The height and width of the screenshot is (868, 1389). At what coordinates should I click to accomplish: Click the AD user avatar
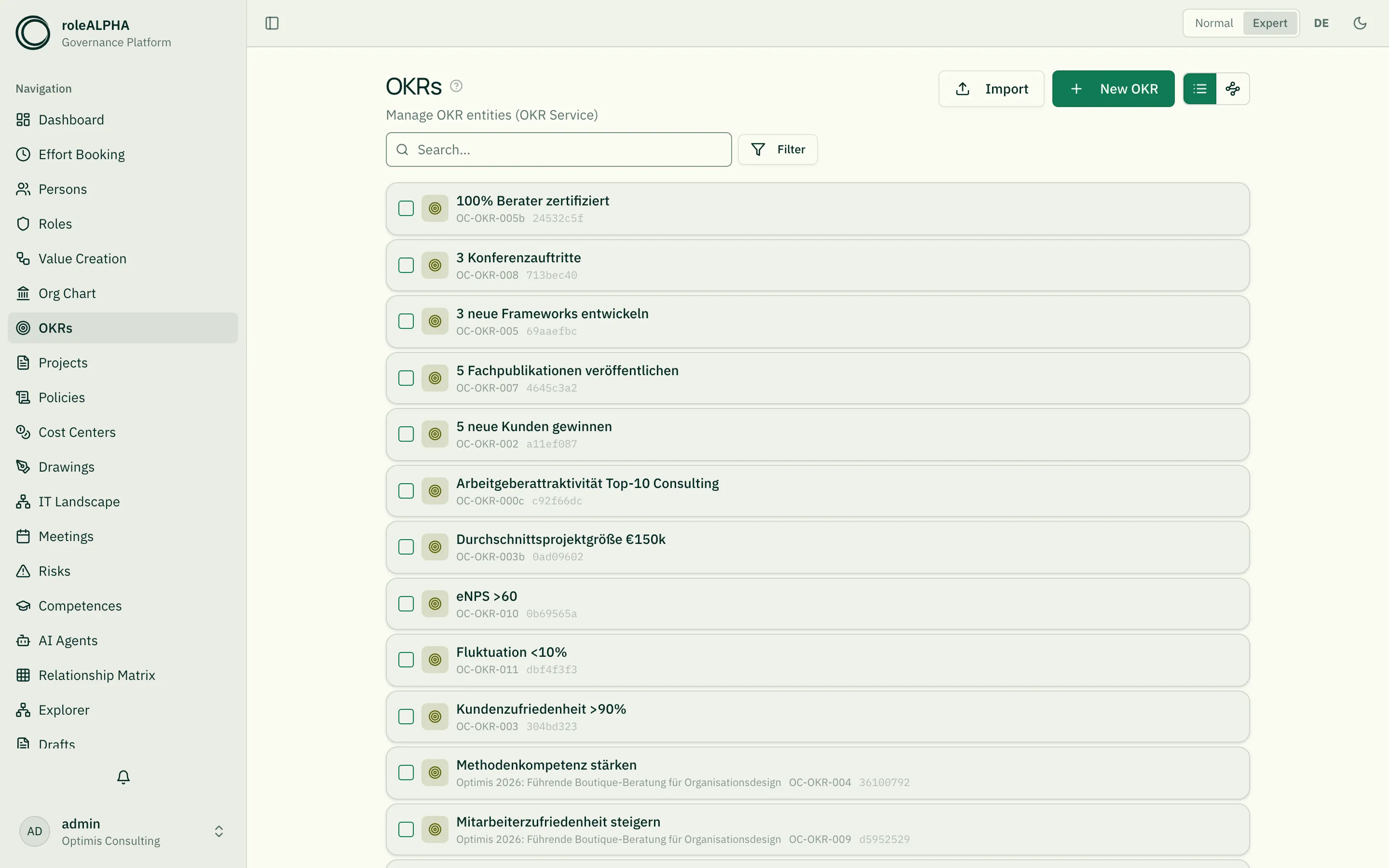(x=34, y=831)
